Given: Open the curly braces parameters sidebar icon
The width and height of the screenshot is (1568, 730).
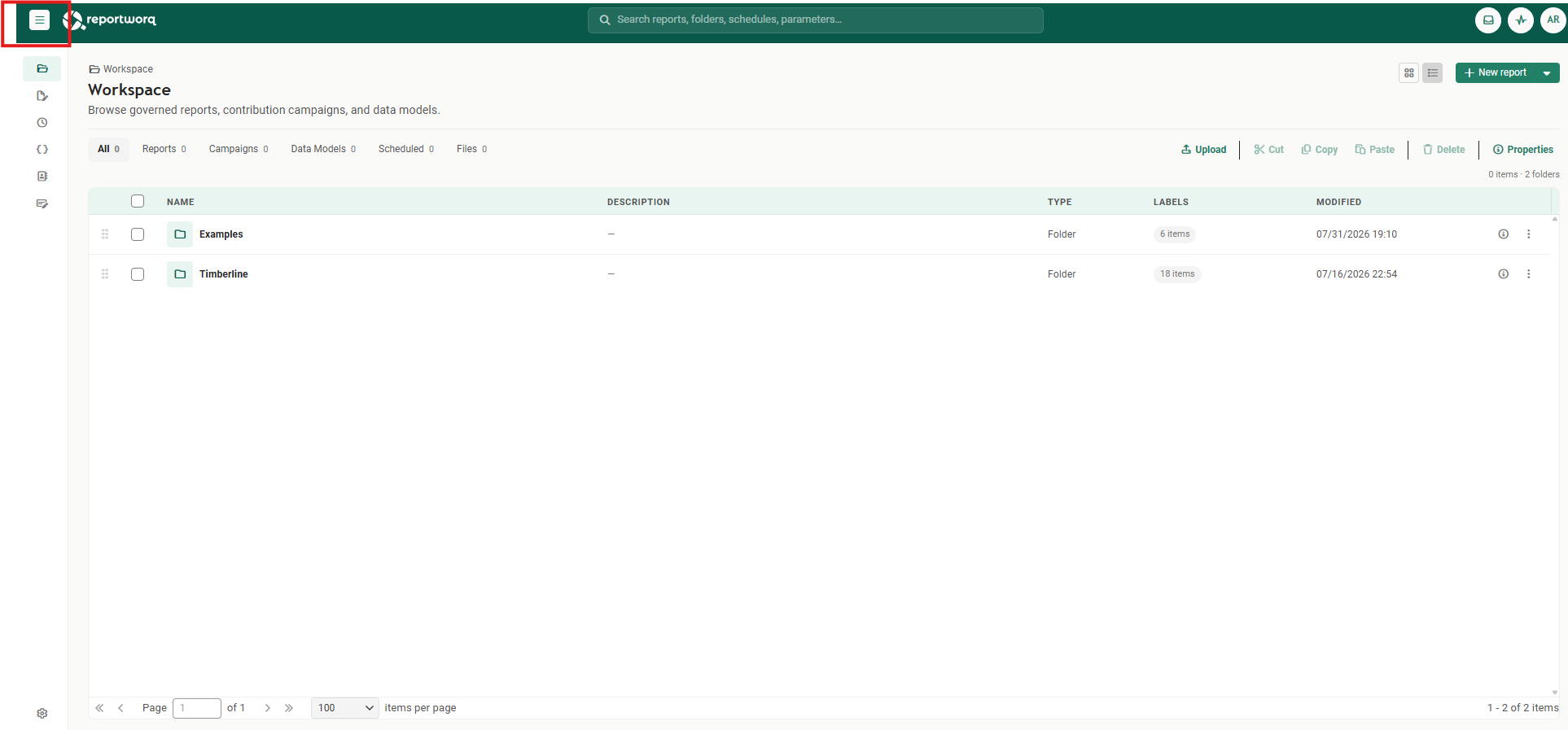Looking at the screenshot, I should pos(42,150).
